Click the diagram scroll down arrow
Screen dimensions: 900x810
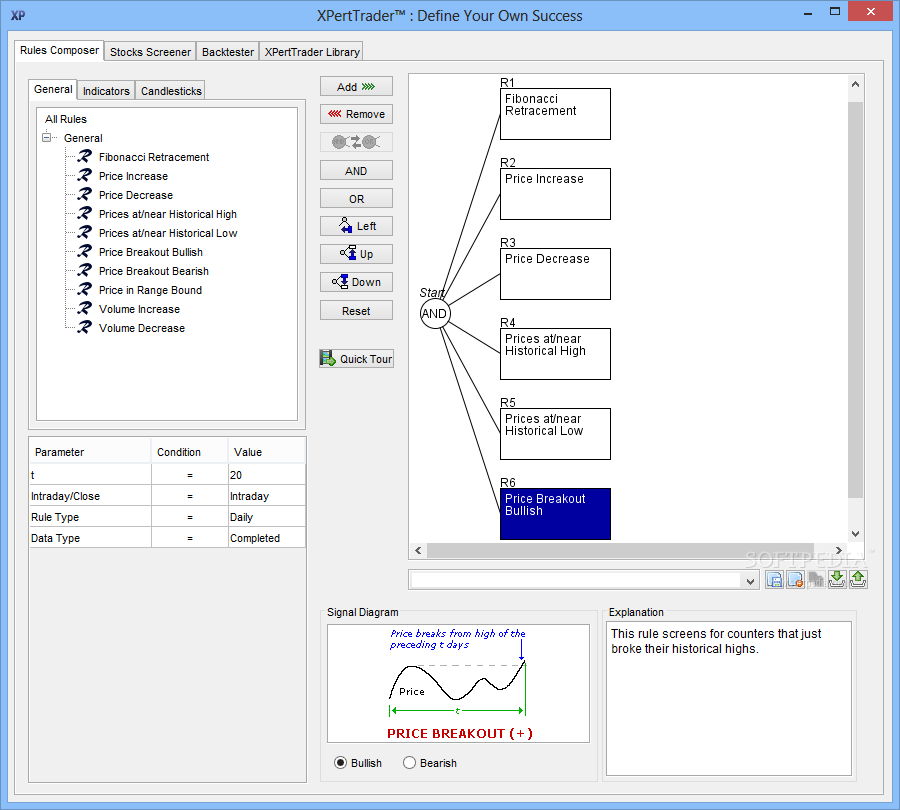point(855,533)
